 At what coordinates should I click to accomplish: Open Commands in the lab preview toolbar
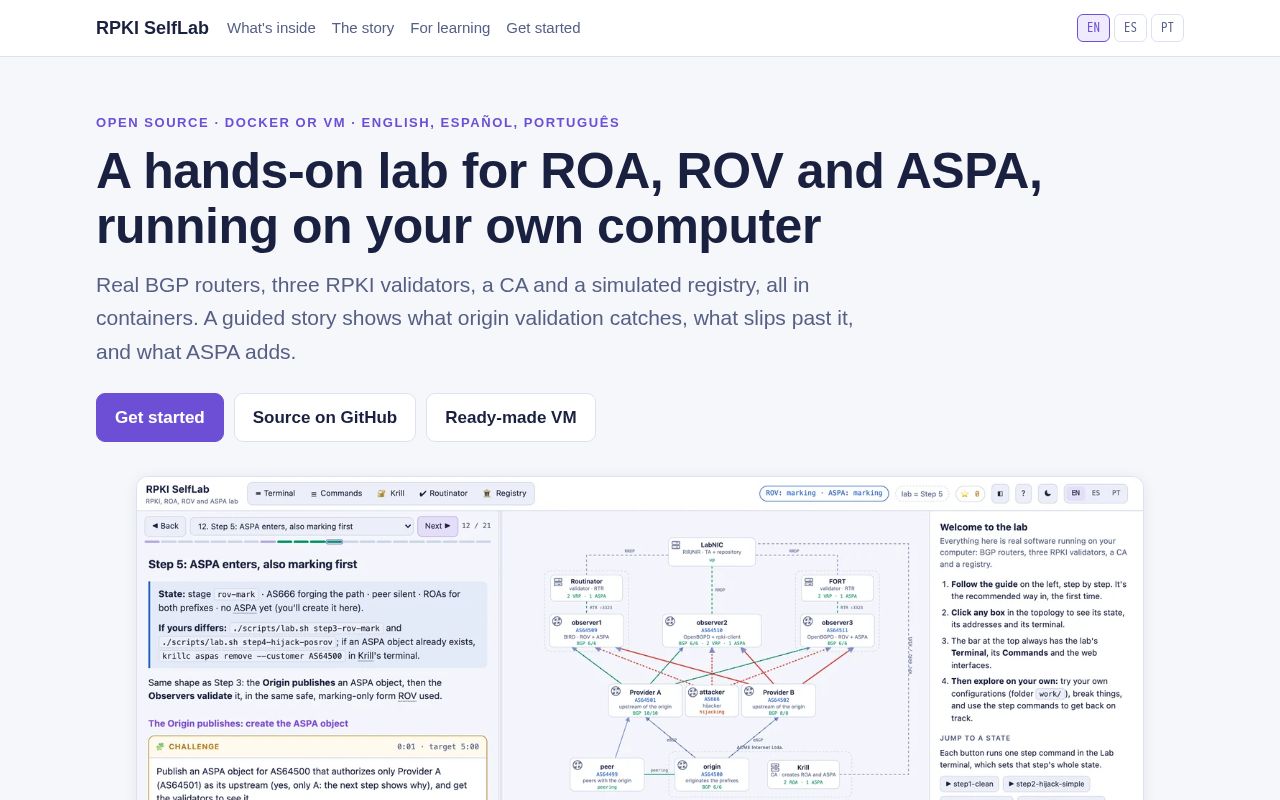336,493
